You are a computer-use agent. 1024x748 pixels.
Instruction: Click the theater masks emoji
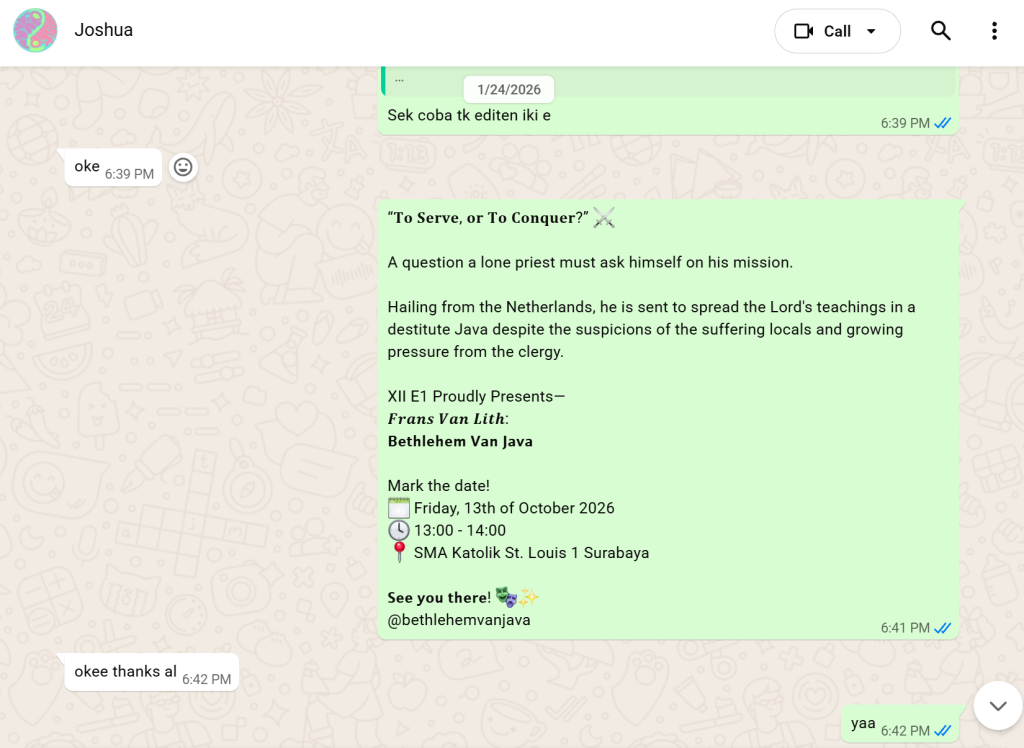coord(509,598)
